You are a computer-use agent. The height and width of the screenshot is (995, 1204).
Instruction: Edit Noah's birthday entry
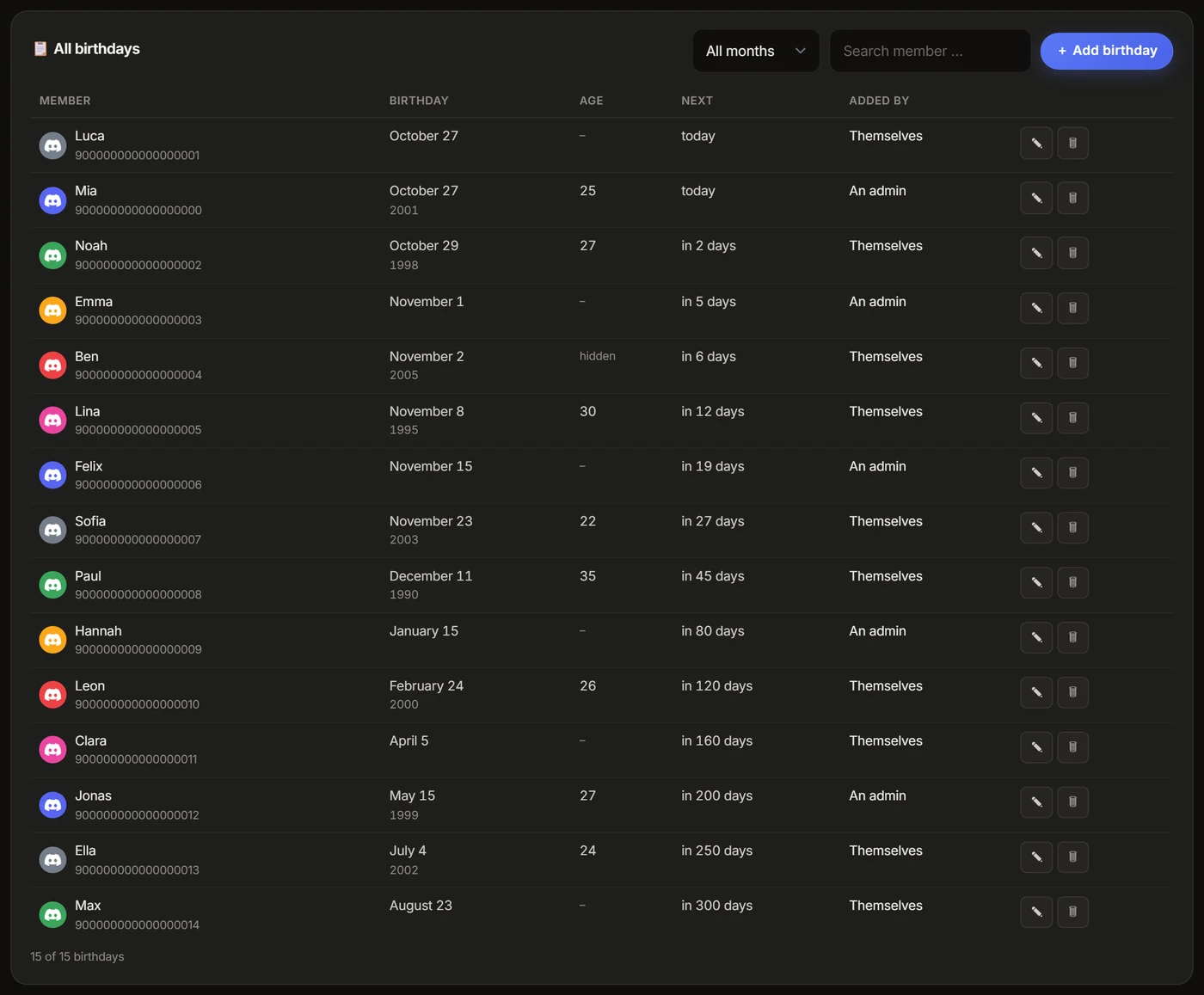click(x=1036, y=253)
